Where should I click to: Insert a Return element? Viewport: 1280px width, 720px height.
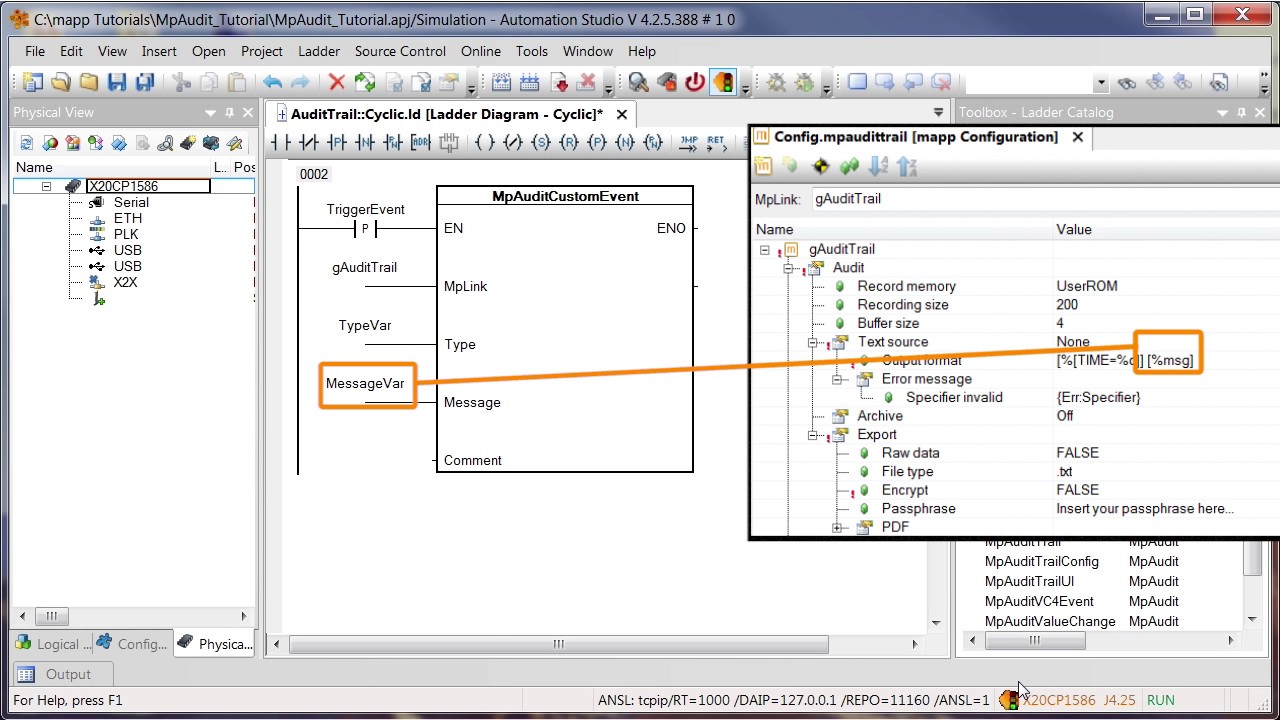(x=716, y=143)
